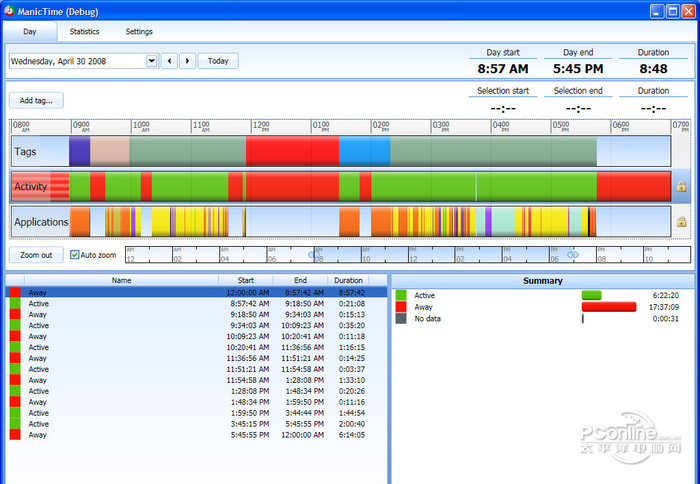The height and width of the screenshot is (484, 700).
Task: Select the red tag block in Tags timeline
Action: click(292, 151)
